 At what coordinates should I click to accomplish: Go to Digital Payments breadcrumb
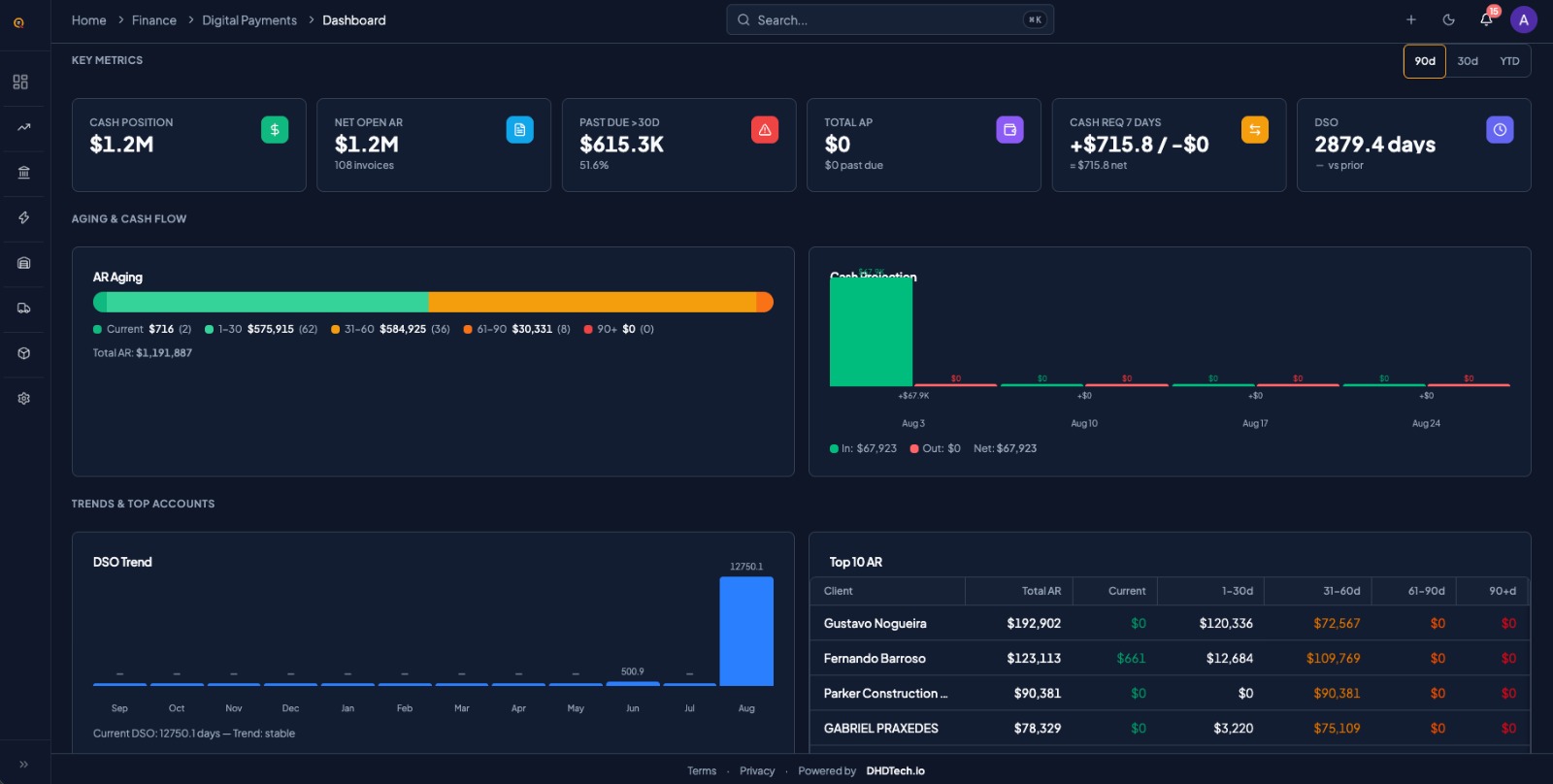[249, 20]
